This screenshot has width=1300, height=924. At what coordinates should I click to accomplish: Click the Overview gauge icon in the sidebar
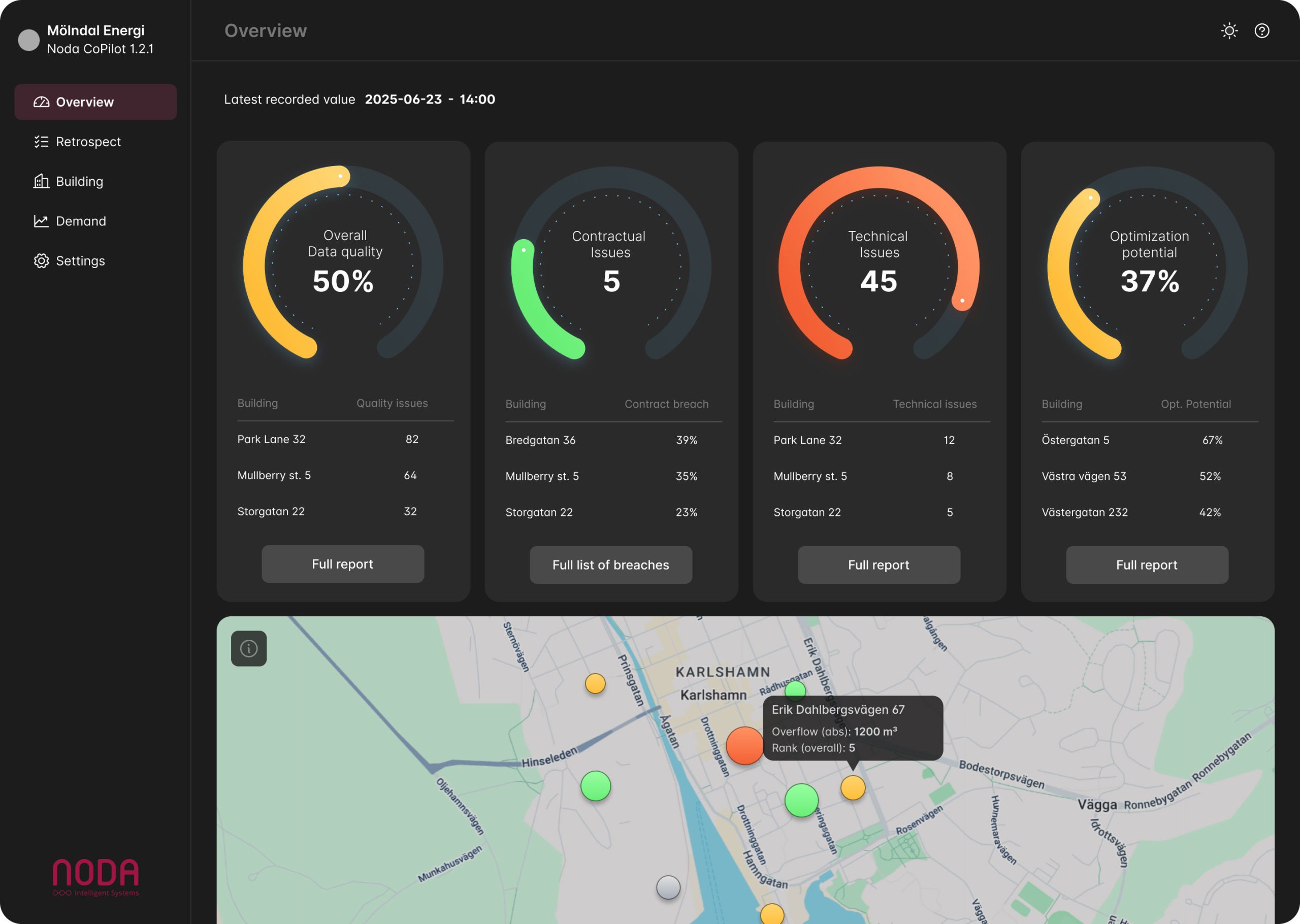click(41, 102)
